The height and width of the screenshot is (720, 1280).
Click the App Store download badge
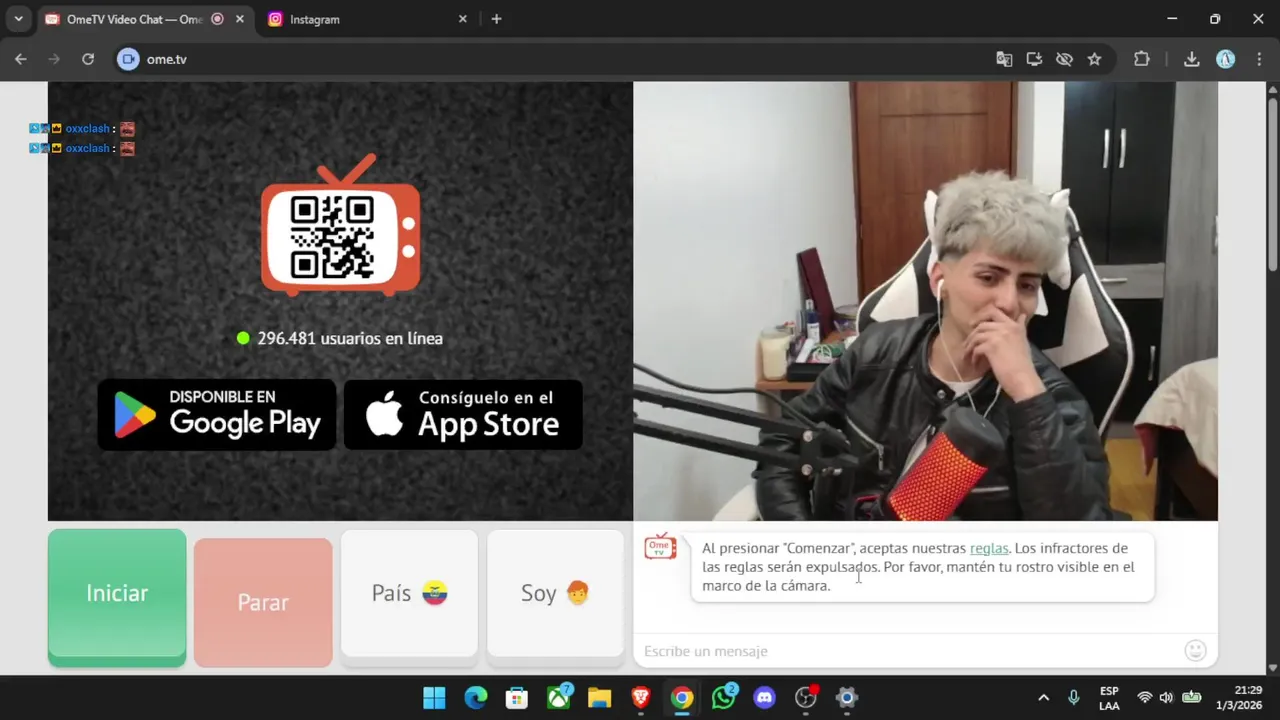coord(463,414)
